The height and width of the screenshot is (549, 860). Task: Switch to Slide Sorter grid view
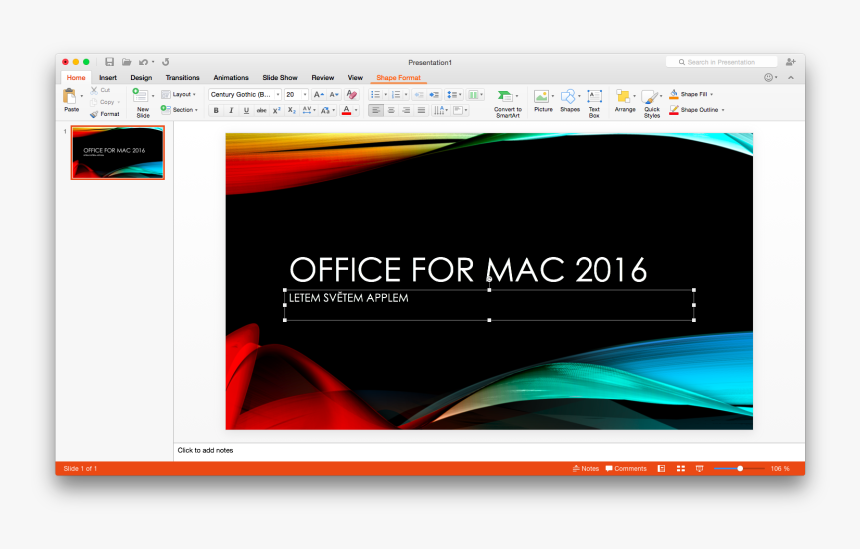pos(681,468)
